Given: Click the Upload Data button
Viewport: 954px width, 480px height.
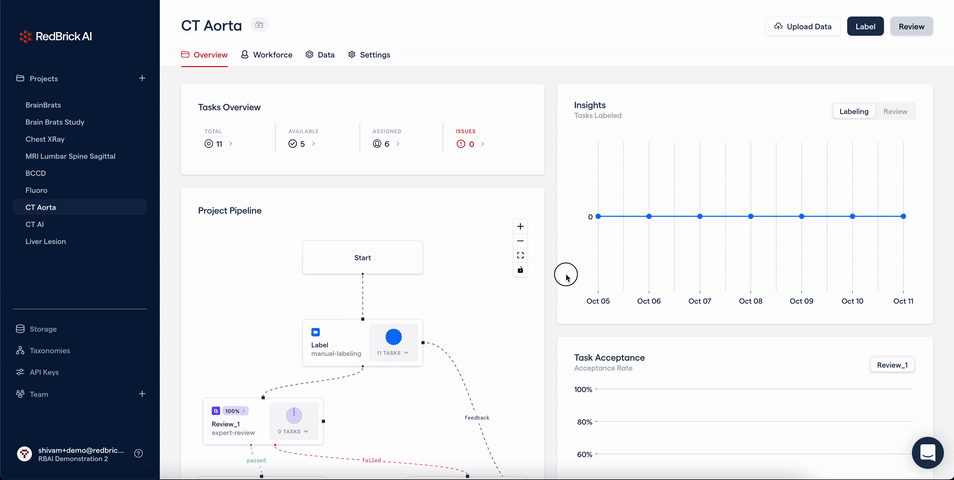Looking at the screenshot, I should point(802,27).
